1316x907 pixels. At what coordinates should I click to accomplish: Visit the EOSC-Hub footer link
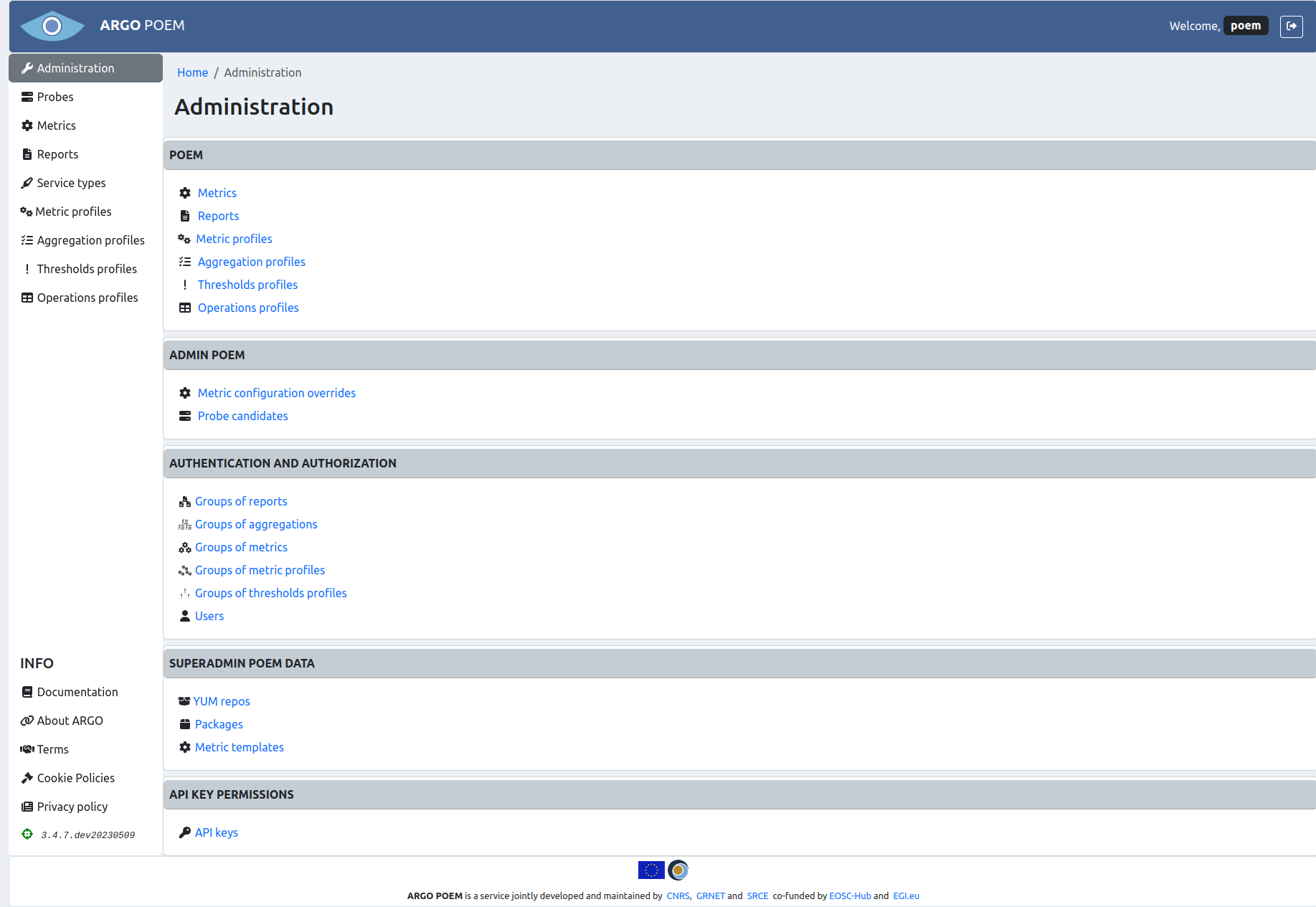coord(850,896)
